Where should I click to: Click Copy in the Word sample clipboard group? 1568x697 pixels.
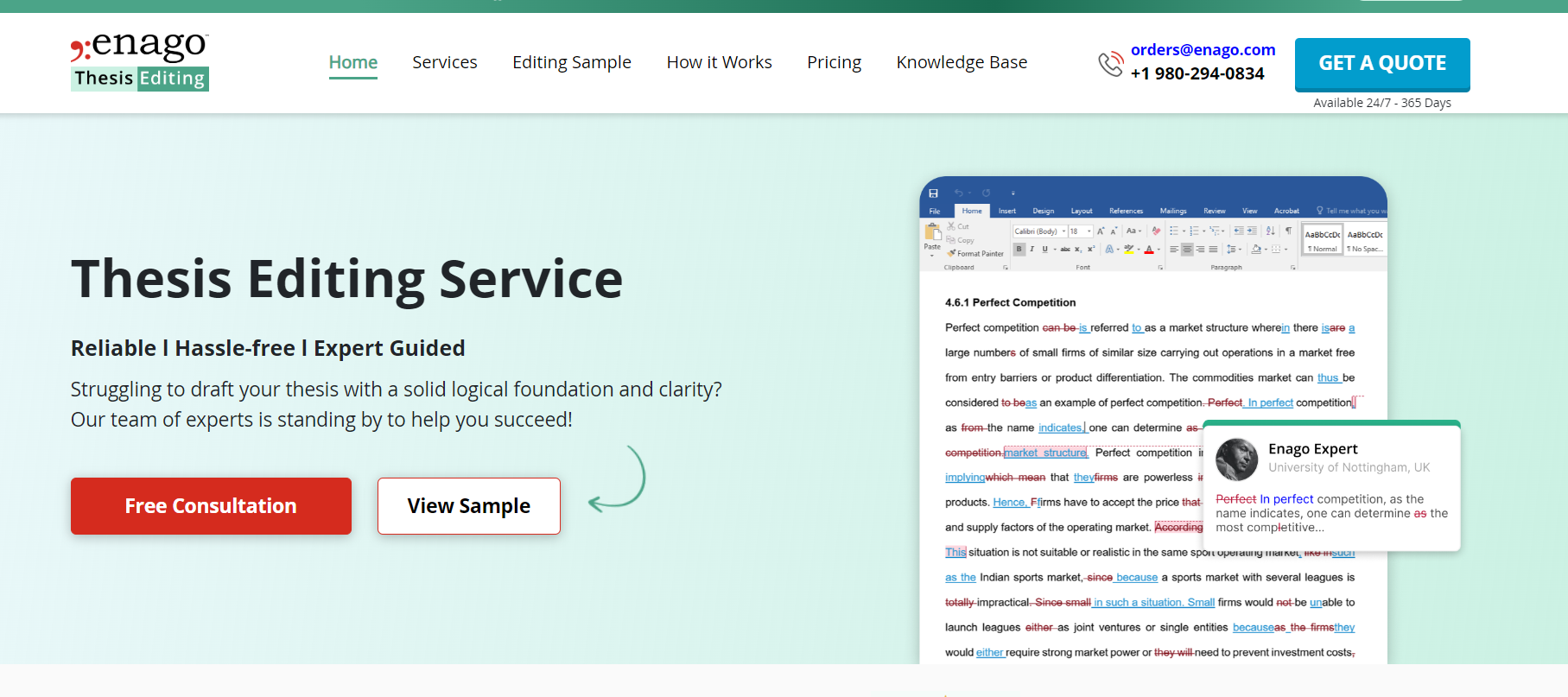click(x=961, y=240)
